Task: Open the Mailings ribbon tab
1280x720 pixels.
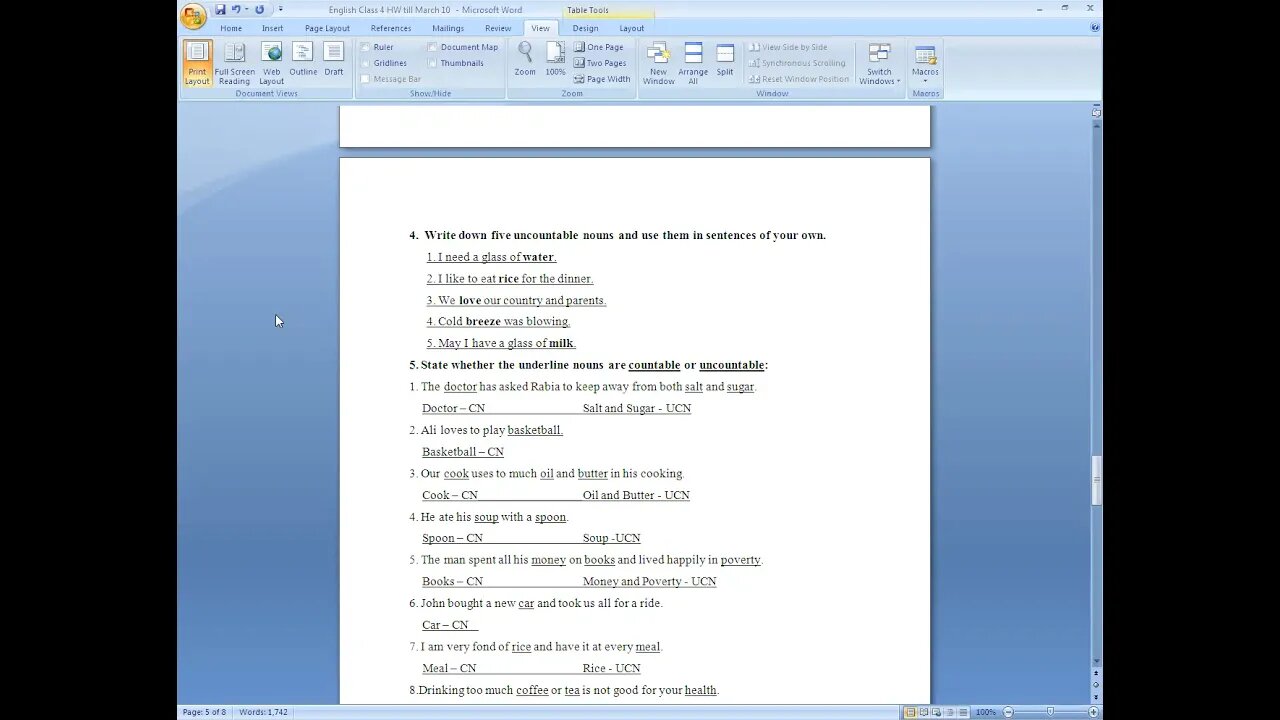Action: pyautogui.click(x=448, y=28)
